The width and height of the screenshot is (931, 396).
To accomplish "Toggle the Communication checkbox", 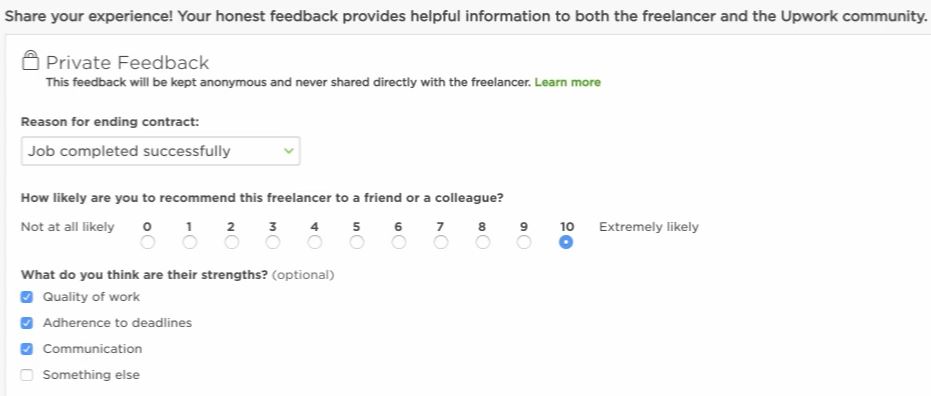I will click(27, 349).
